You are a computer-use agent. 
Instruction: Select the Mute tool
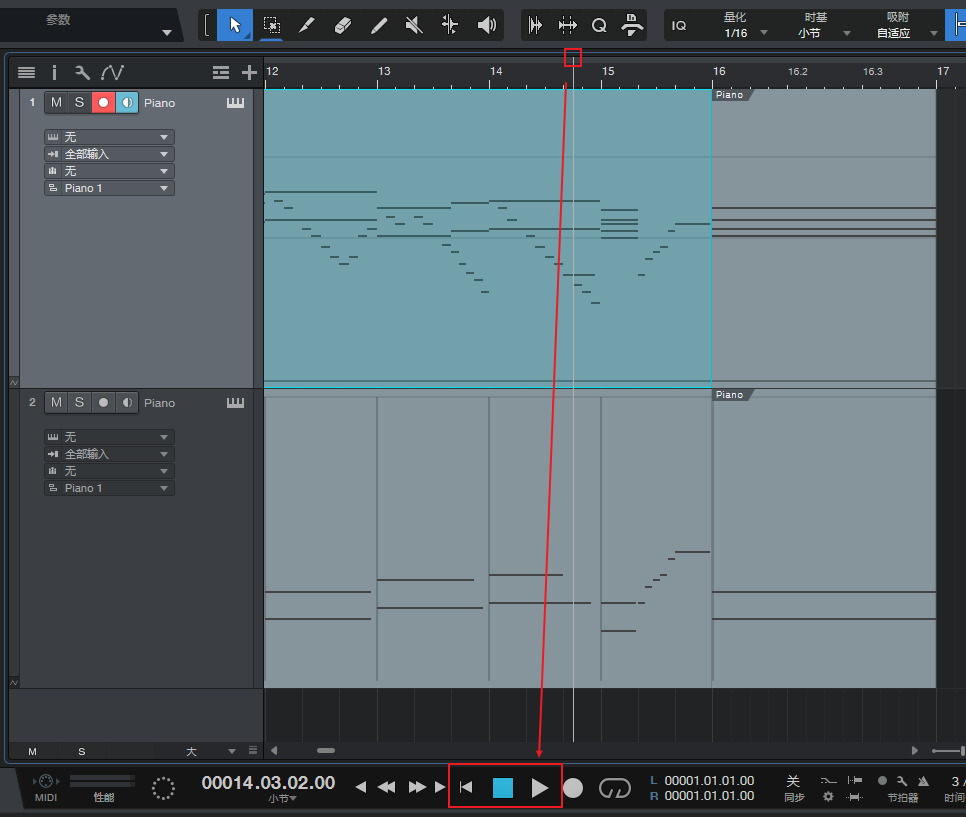click(414, 25)
